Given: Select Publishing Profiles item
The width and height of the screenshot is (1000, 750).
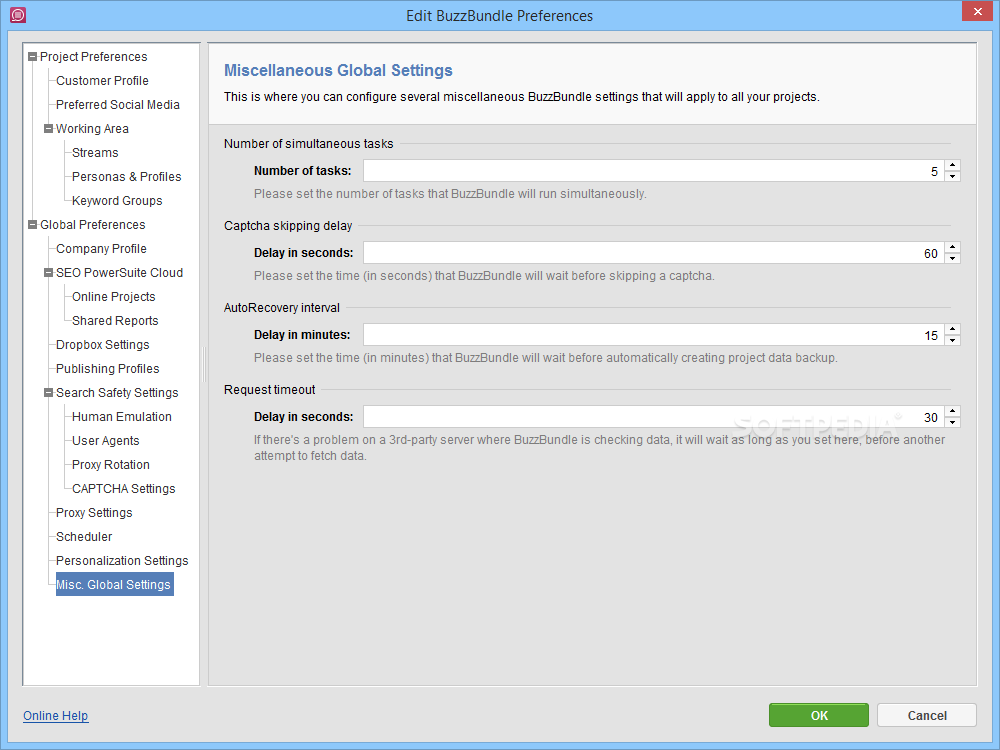Looking at the screenshot, I should point(108,369).
